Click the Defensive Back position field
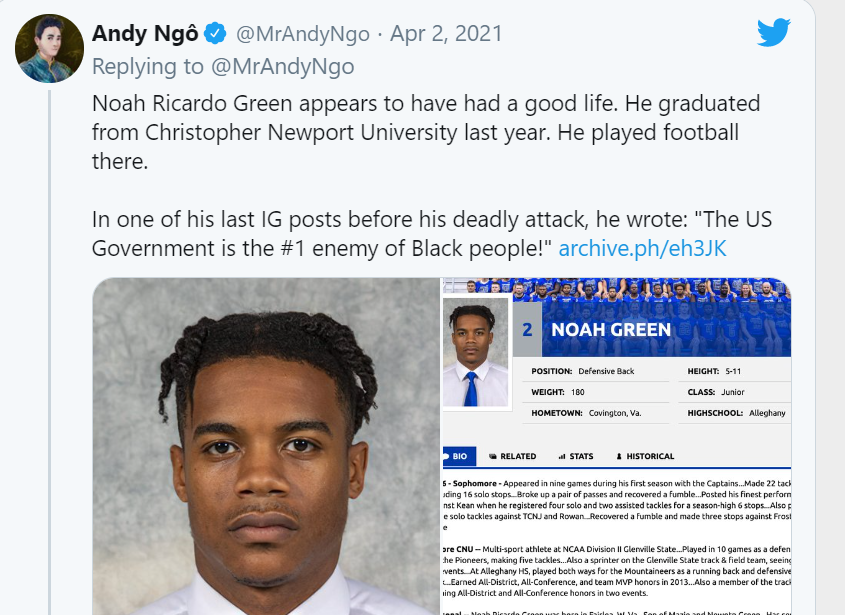 (x=606, y=371)
